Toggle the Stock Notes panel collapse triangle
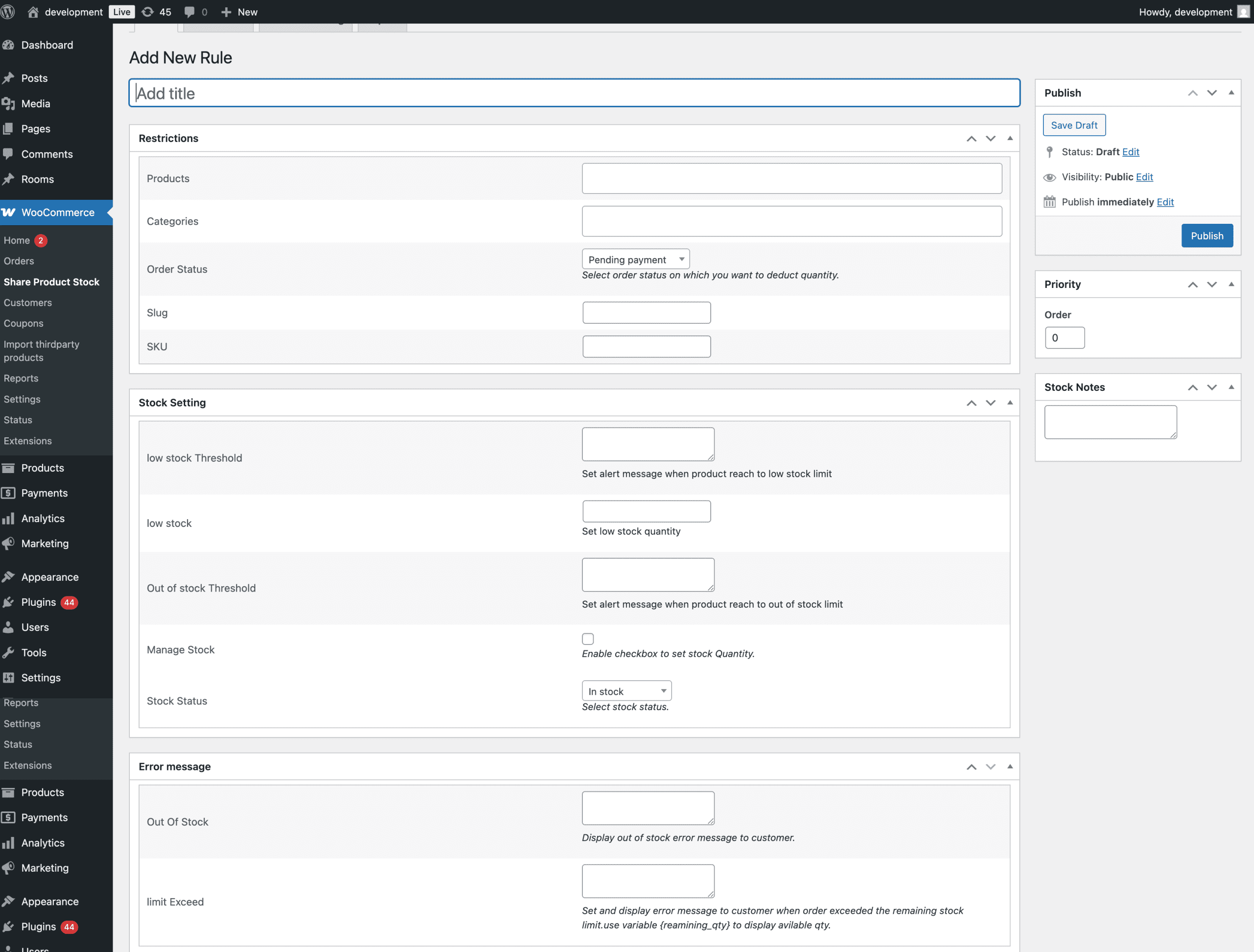The height and width of the screenshot is (952, 1254). pyautogui.click(x=1231, y=387)
